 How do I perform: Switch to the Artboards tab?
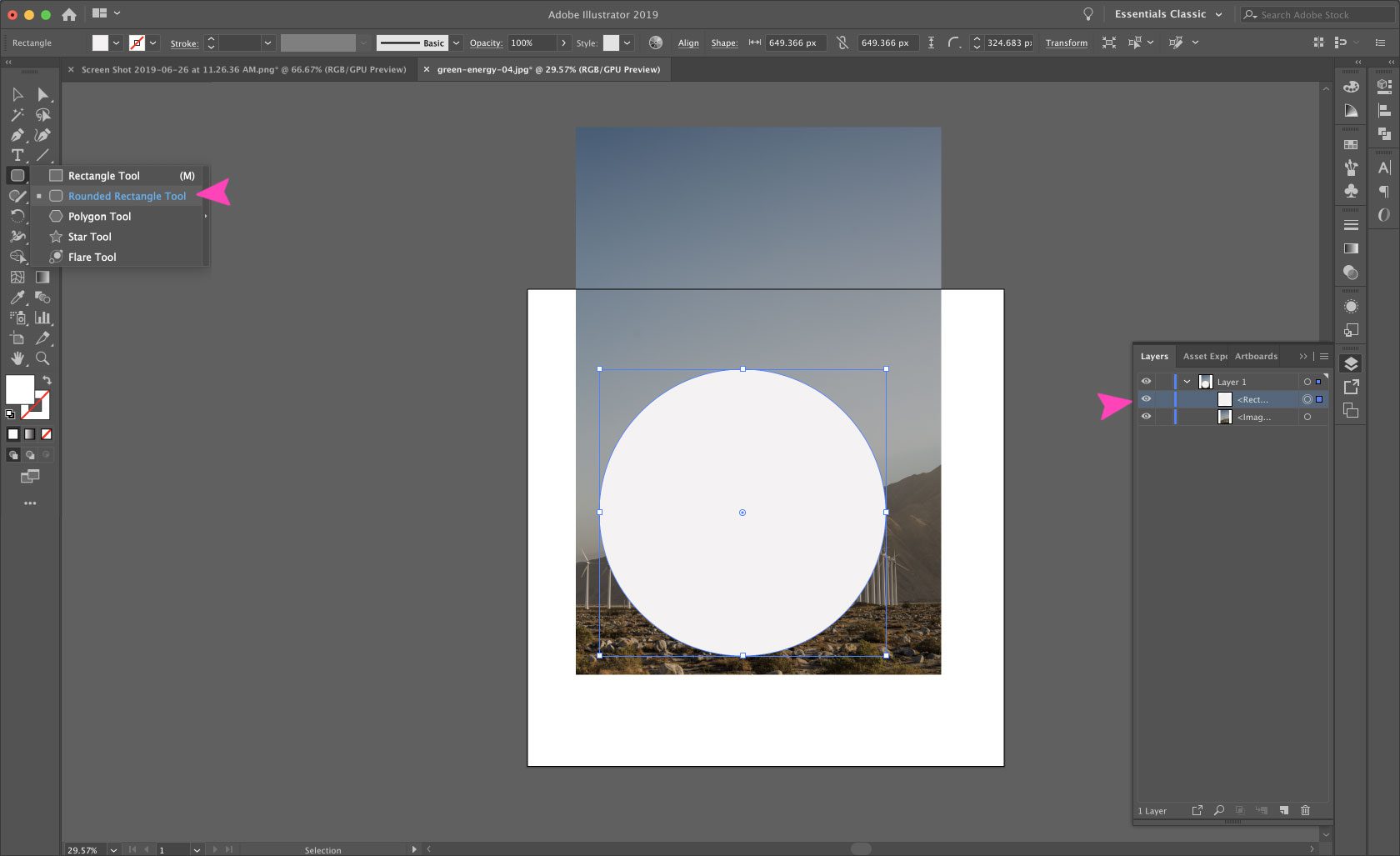(x=1255, y=356)
